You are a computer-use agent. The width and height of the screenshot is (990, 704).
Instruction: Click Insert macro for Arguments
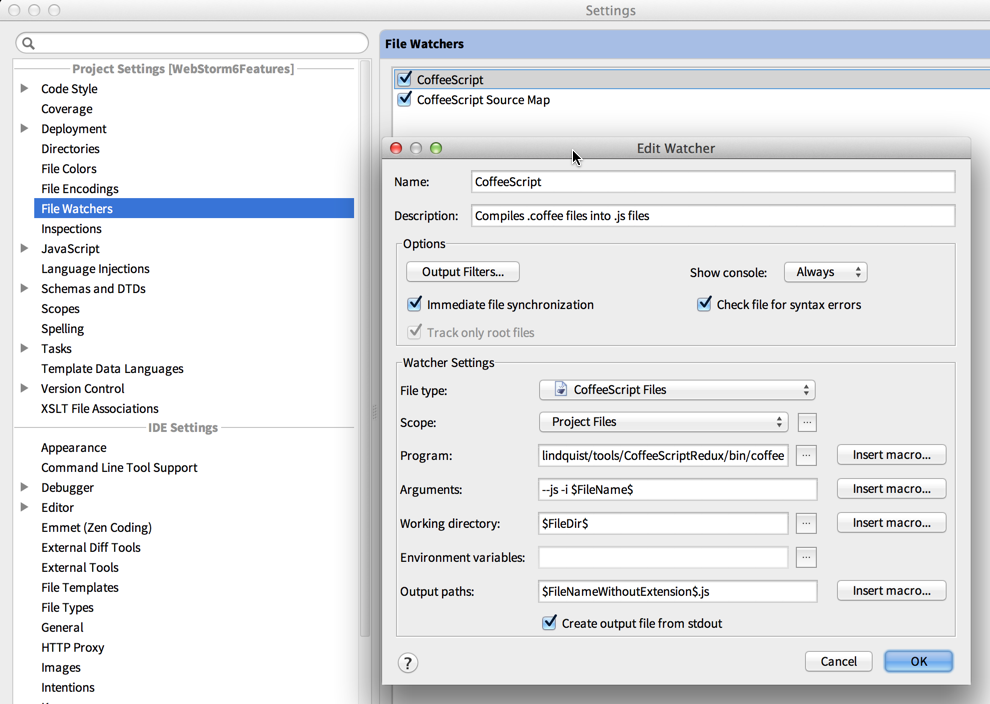pos(892,489)
